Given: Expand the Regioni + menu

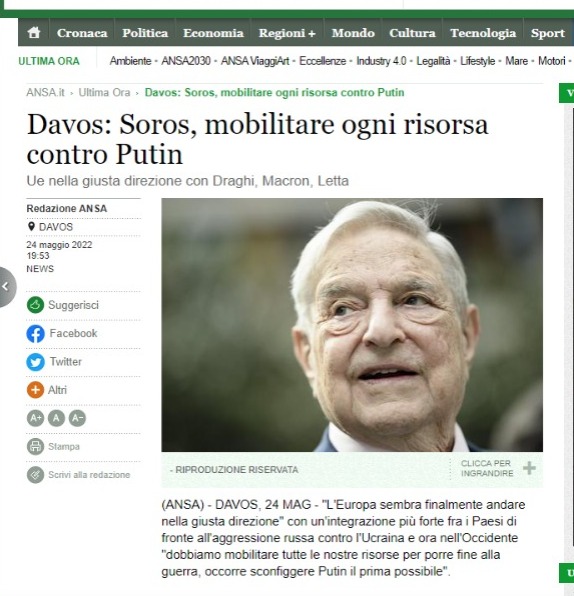Looking at the screenshot, I should pyautogui.click(x=287, y=33).
